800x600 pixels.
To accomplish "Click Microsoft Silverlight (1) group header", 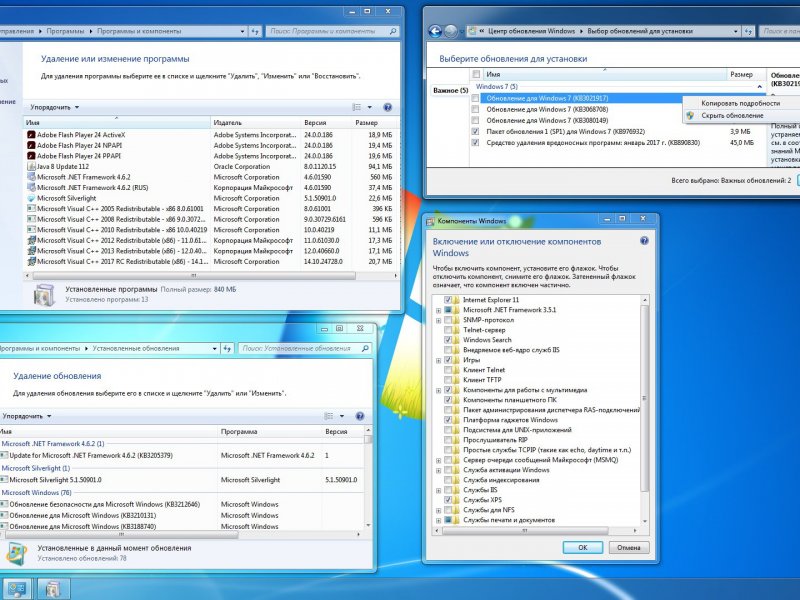I will point(36,468).
